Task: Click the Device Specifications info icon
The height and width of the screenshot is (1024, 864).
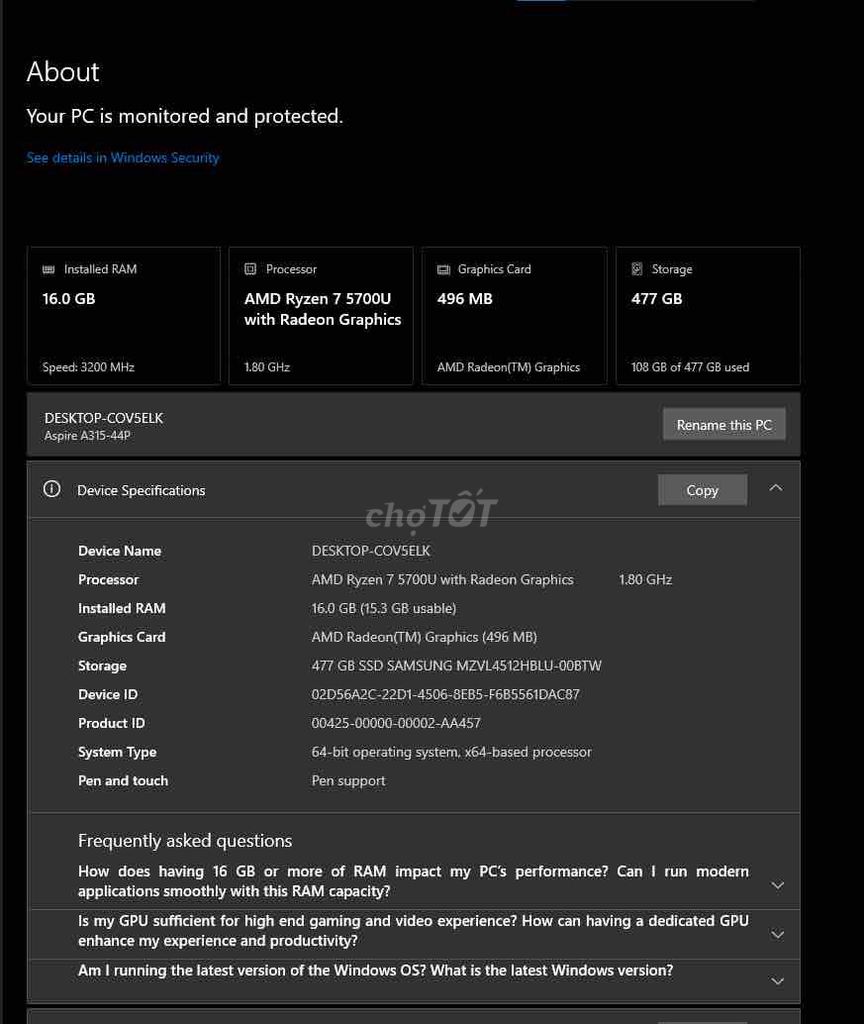Action: click(52, 489)
